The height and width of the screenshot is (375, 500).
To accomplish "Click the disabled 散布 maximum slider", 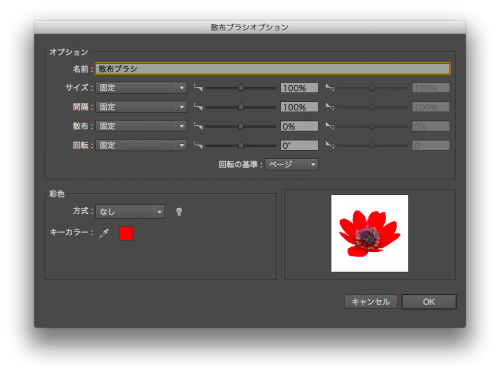I will click(x=372, y=127).
